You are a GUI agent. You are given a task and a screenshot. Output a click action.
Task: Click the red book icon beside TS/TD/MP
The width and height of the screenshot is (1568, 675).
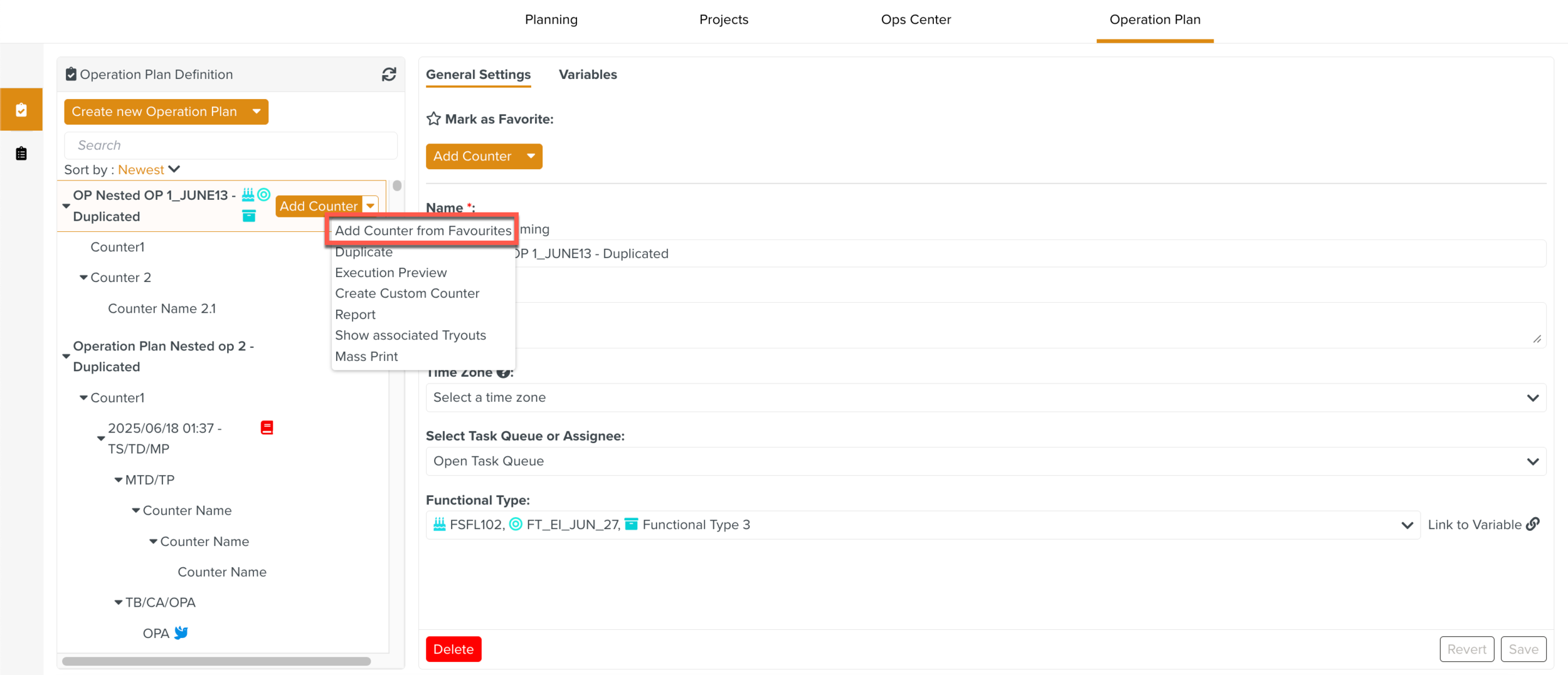[267, 428]
